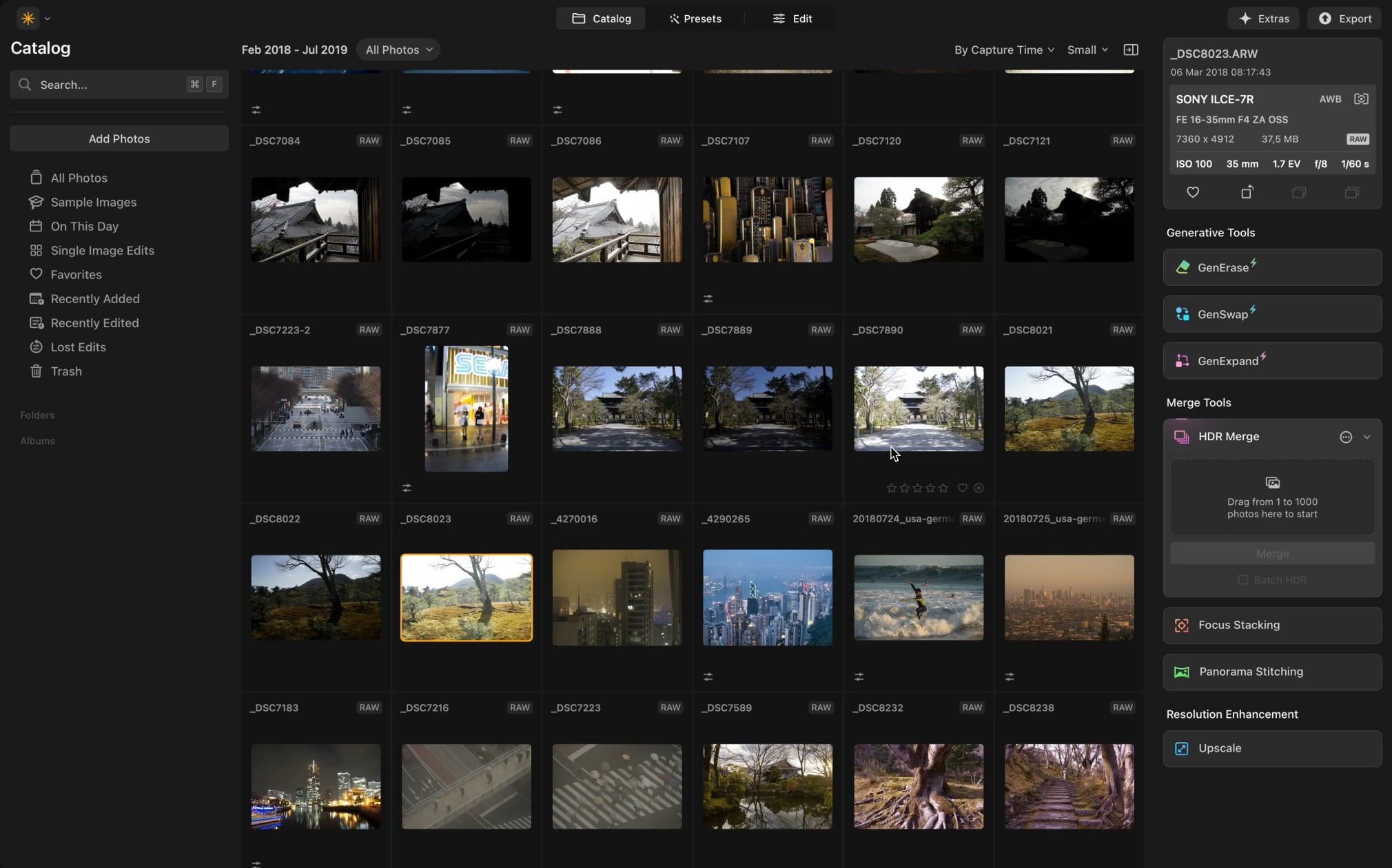Click the GenErase tool icon

pyautogui.click(x=1183, y=267)
